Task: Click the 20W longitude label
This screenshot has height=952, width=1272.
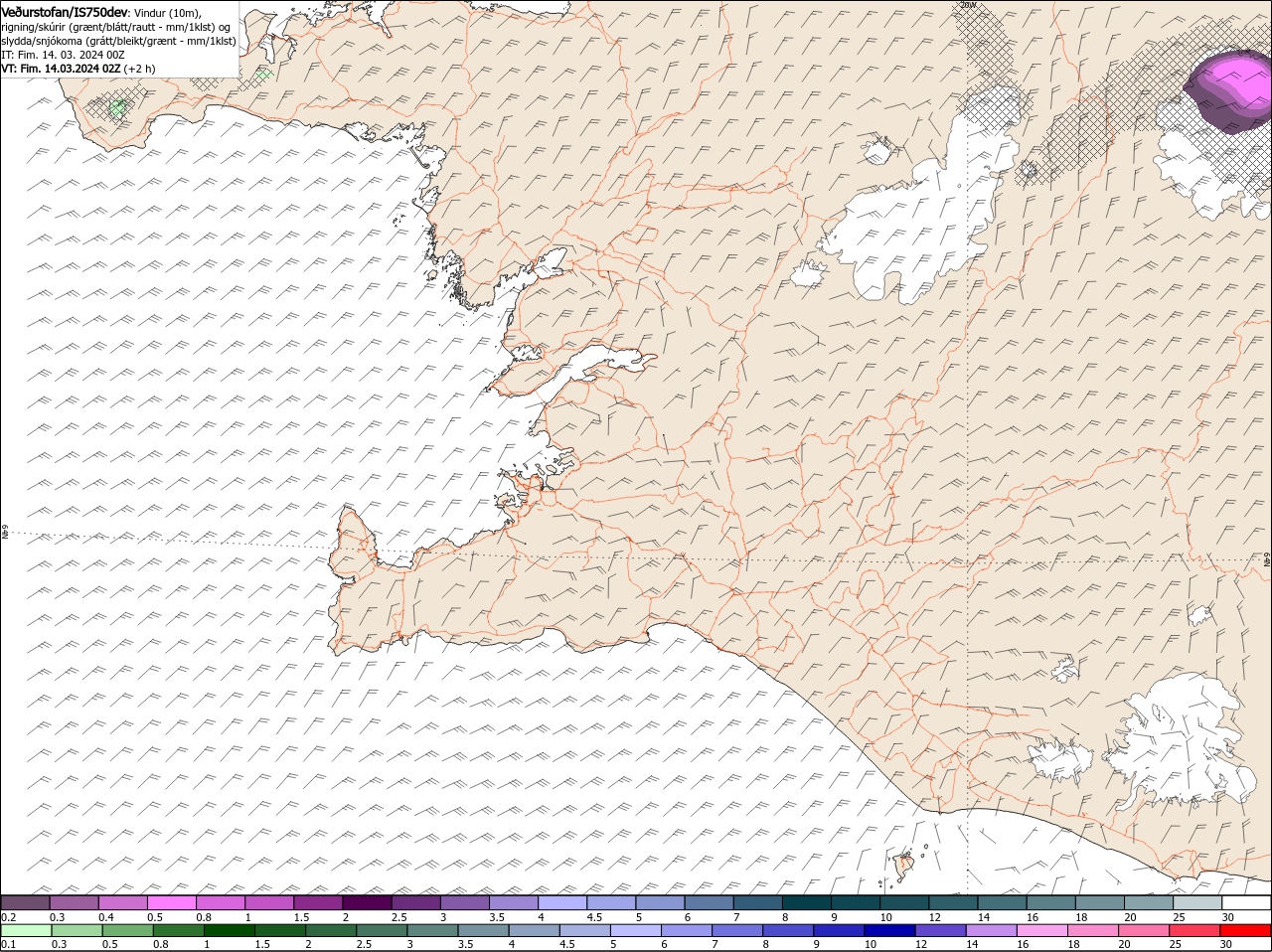Action: point(969,5)
